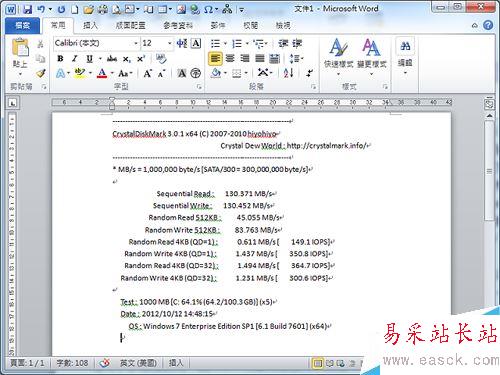500x375 pixels.
Task: Create a new blank document icon
Action: tap(75, 9)
